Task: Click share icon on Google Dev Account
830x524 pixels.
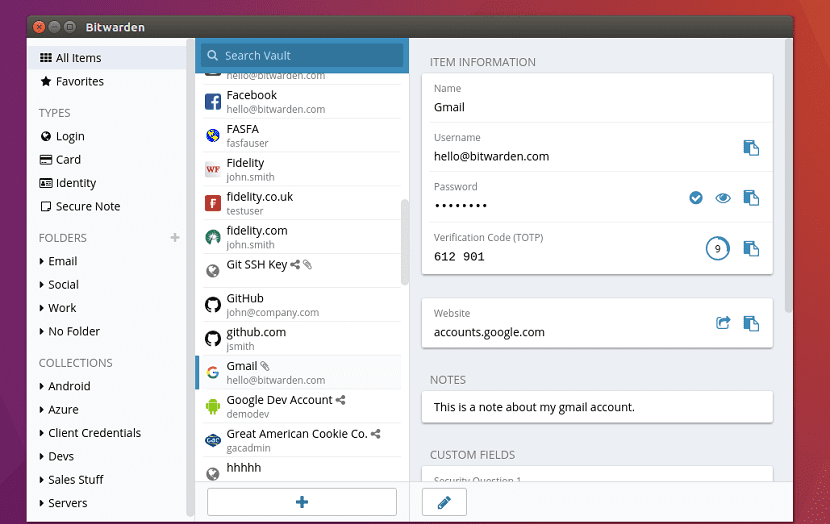Action: [x=340, y=400]
